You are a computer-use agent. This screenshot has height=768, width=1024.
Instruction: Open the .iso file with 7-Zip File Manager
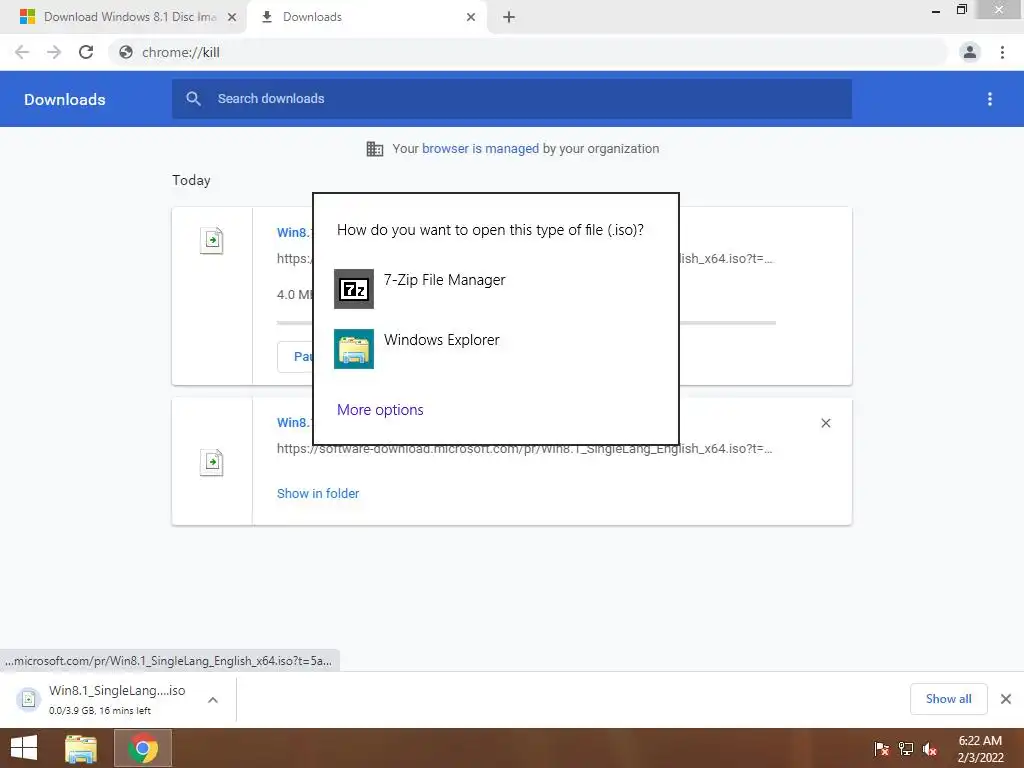(496, 289)
